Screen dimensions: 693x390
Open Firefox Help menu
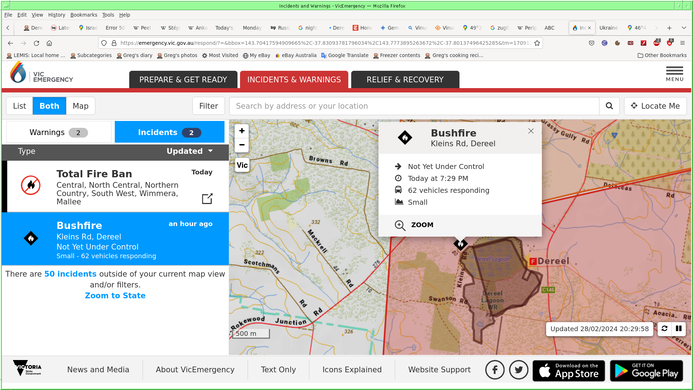point(125,15)
